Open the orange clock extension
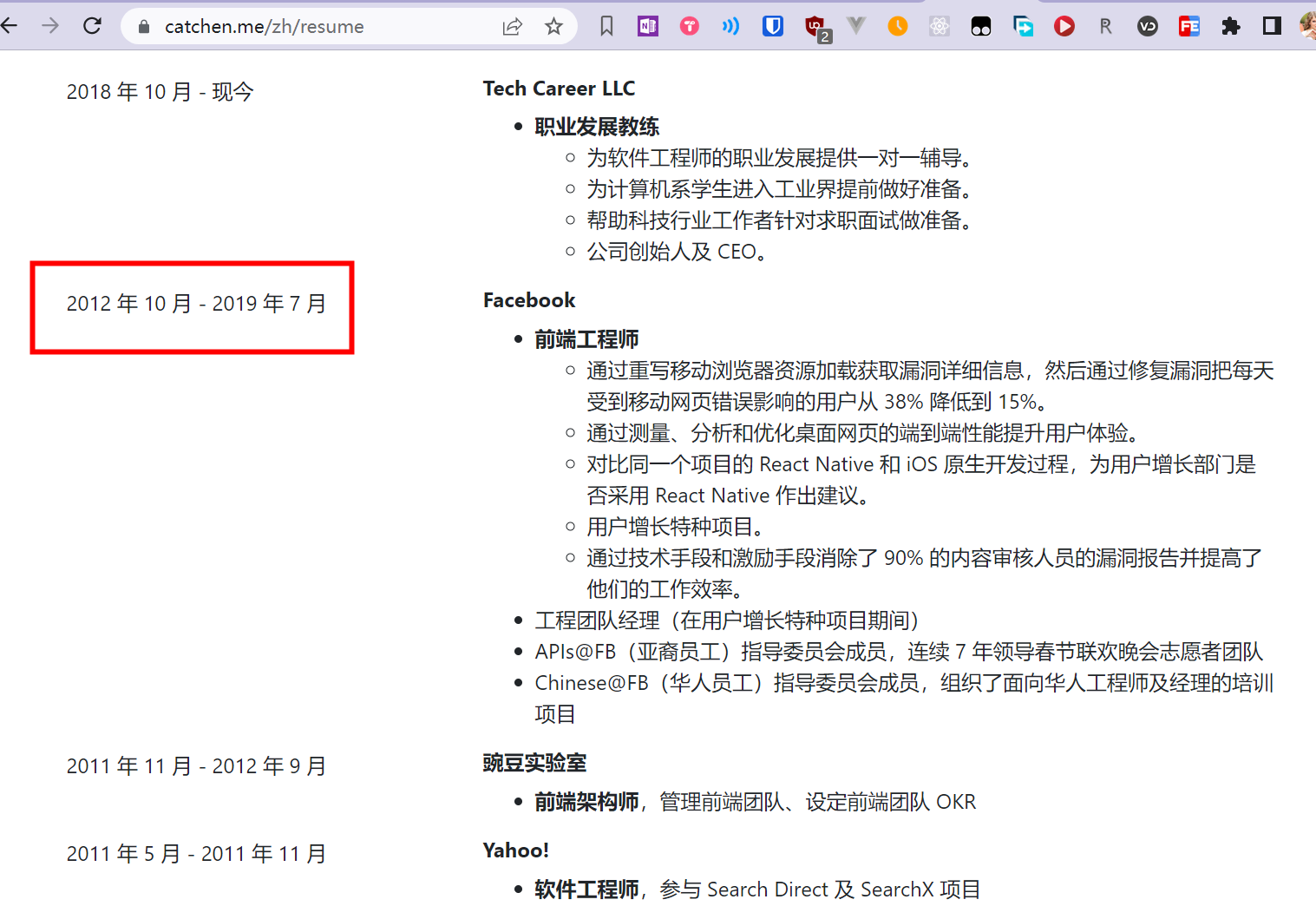 [x=898, y=26]
